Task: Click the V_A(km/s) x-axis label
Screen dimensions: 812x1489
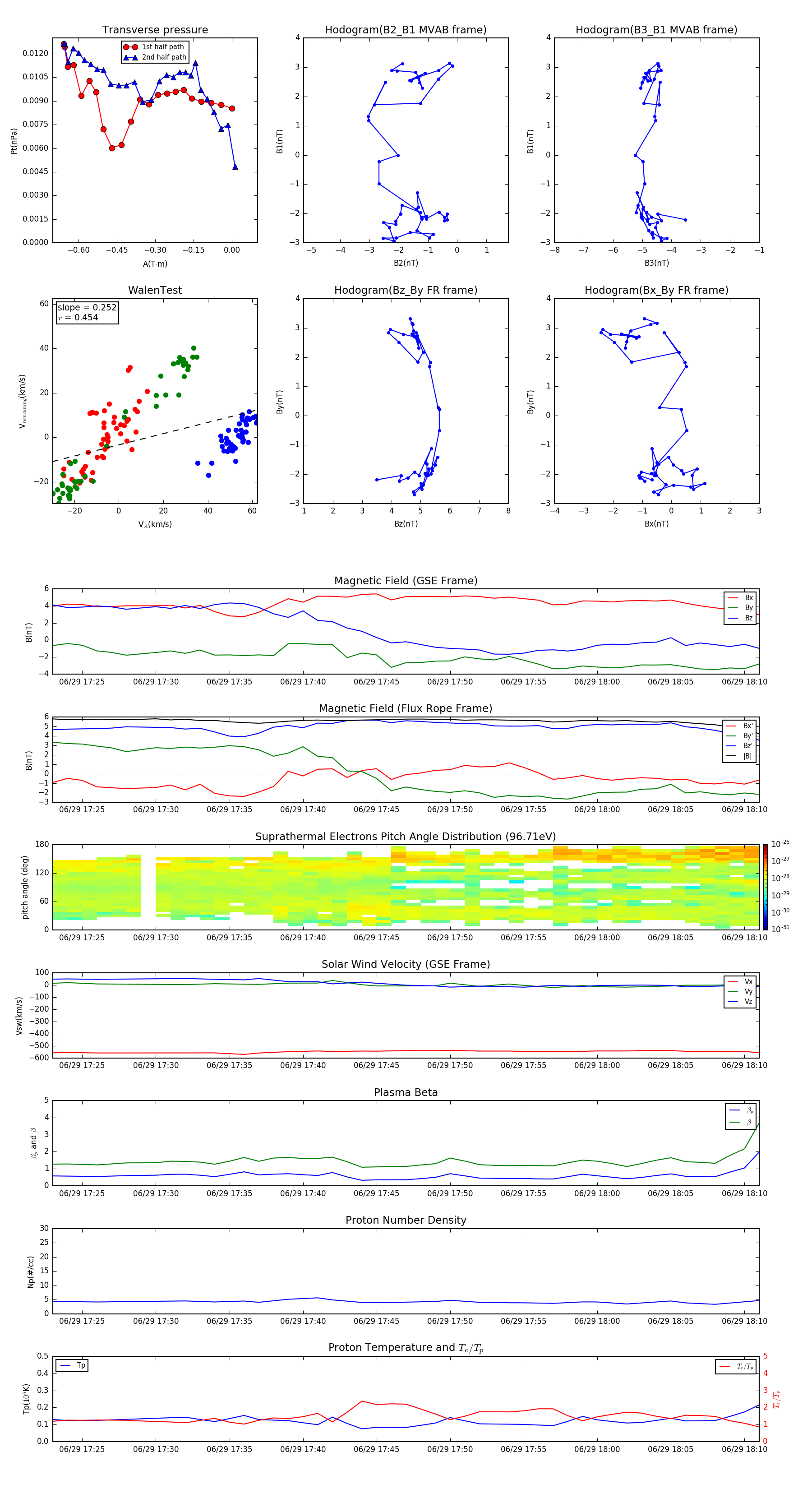Action: pos(155,524)
